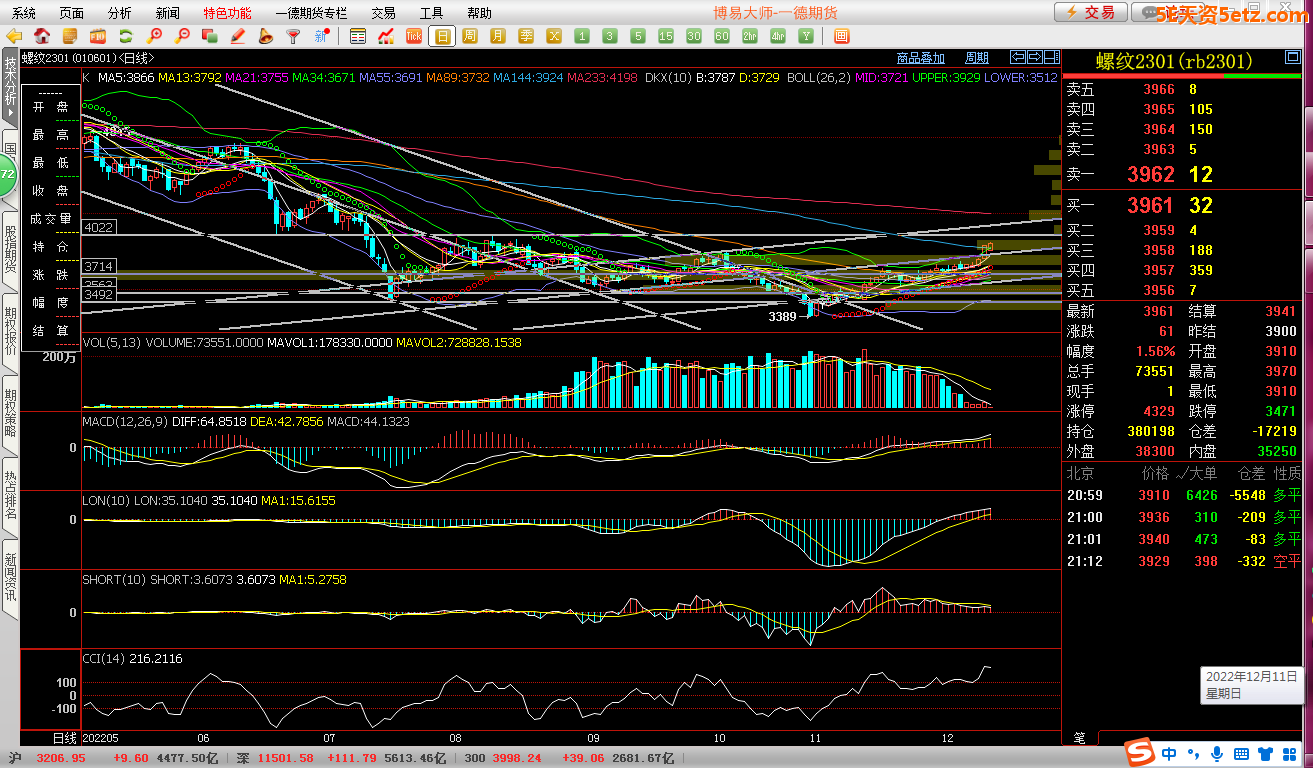Refresh data with the green arrows icon
This screenshot has height=768, width=1313.
click(x=126, y=36)
